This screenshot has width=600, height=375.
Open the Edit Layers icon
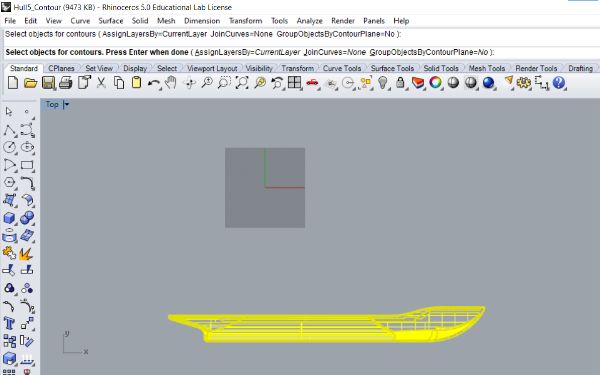[x=418, y=83]
